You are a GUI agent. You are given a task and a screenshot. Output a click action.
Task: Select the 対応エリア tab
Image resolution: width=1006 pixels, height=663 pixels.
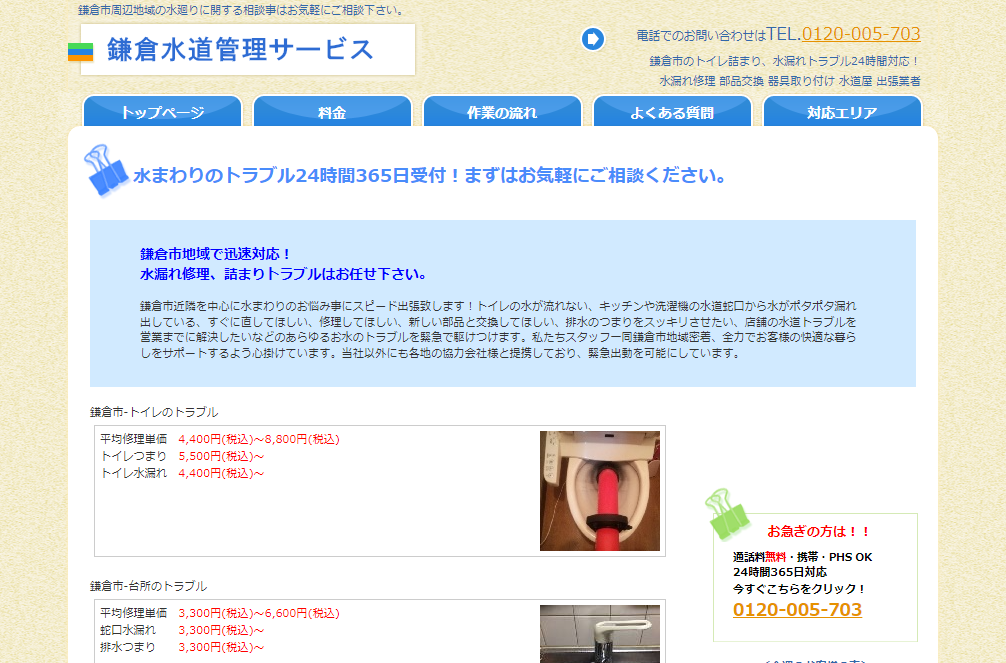point(842,112)
